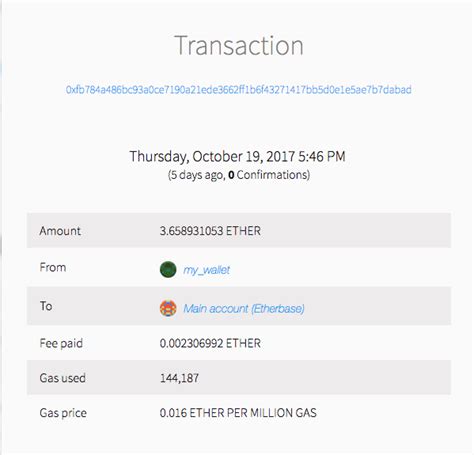Click the To row label
The height and width of the screenshot is (455, 474).
(46, 306)
